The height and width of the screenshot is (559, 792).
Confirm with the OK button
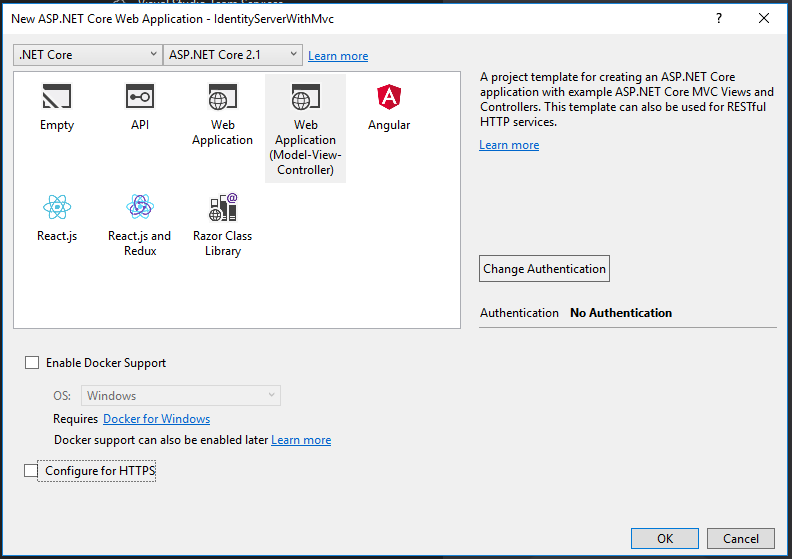click(x=665, y=538)
